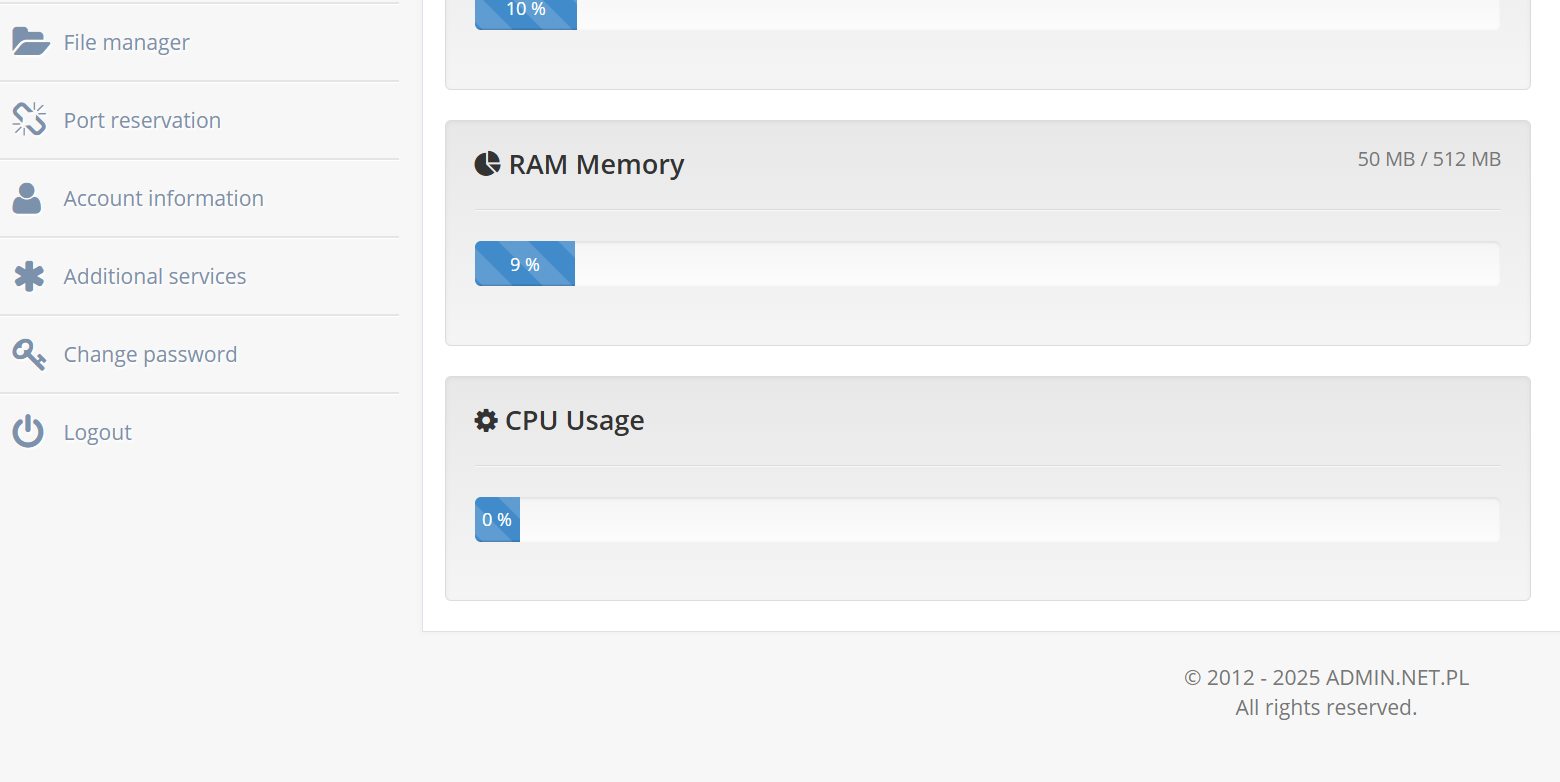
Task: Click the ADMIN.NET.PL copyright footer text
Action: [x=1326, y=677]
